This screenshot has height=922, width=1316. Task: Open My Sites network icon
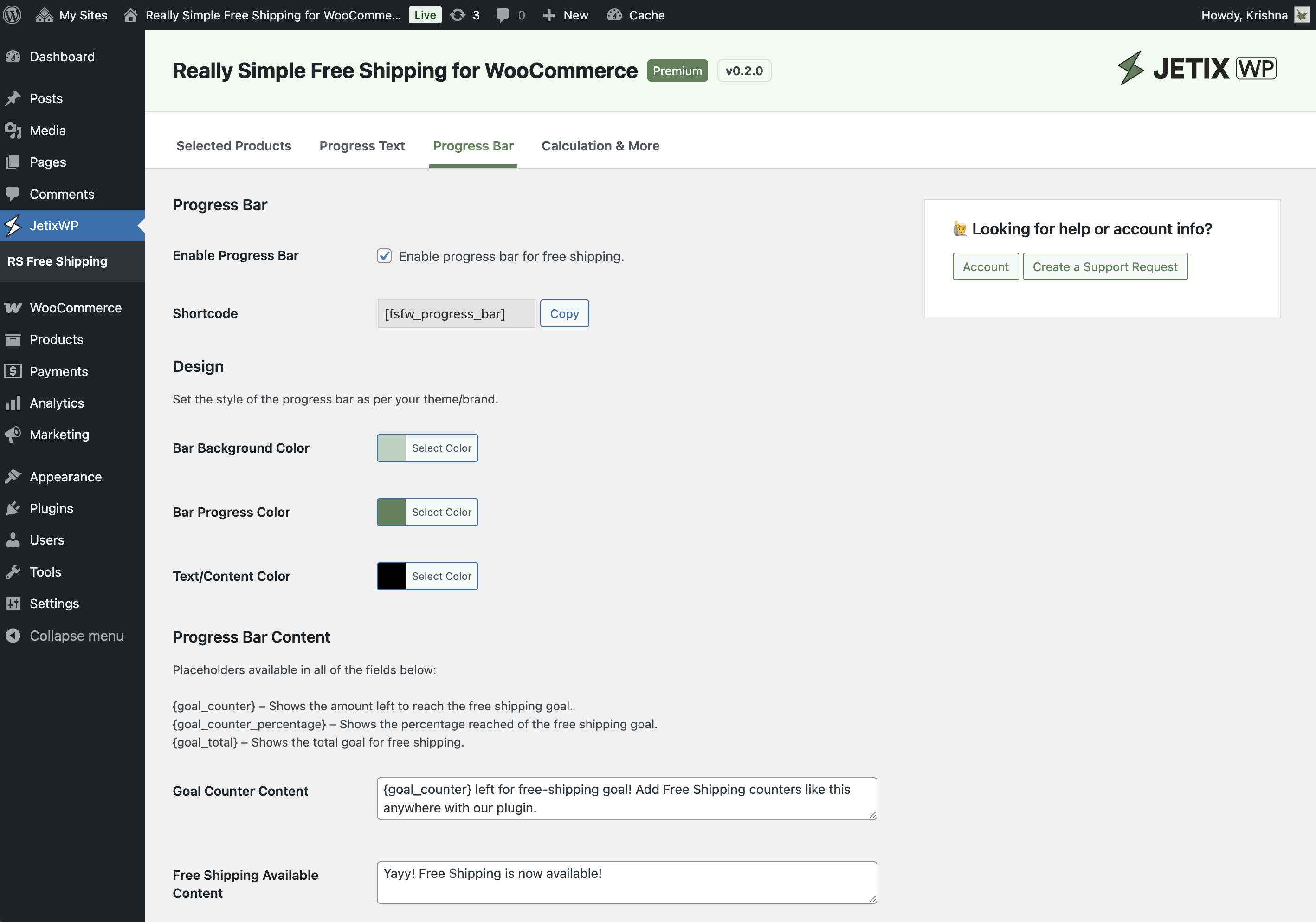point(44,15)
